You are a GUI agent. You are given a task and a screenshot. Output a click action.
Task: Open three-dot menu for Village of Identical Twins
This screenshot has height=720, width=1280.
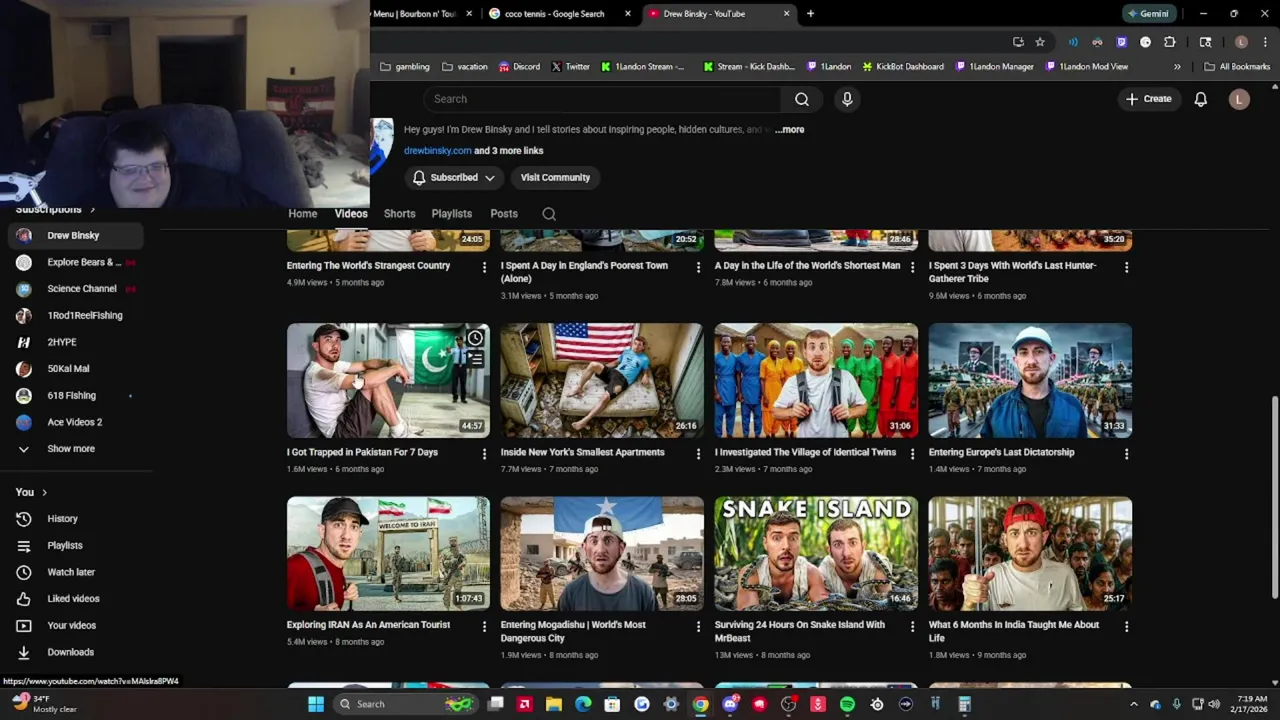coord(912,453)
